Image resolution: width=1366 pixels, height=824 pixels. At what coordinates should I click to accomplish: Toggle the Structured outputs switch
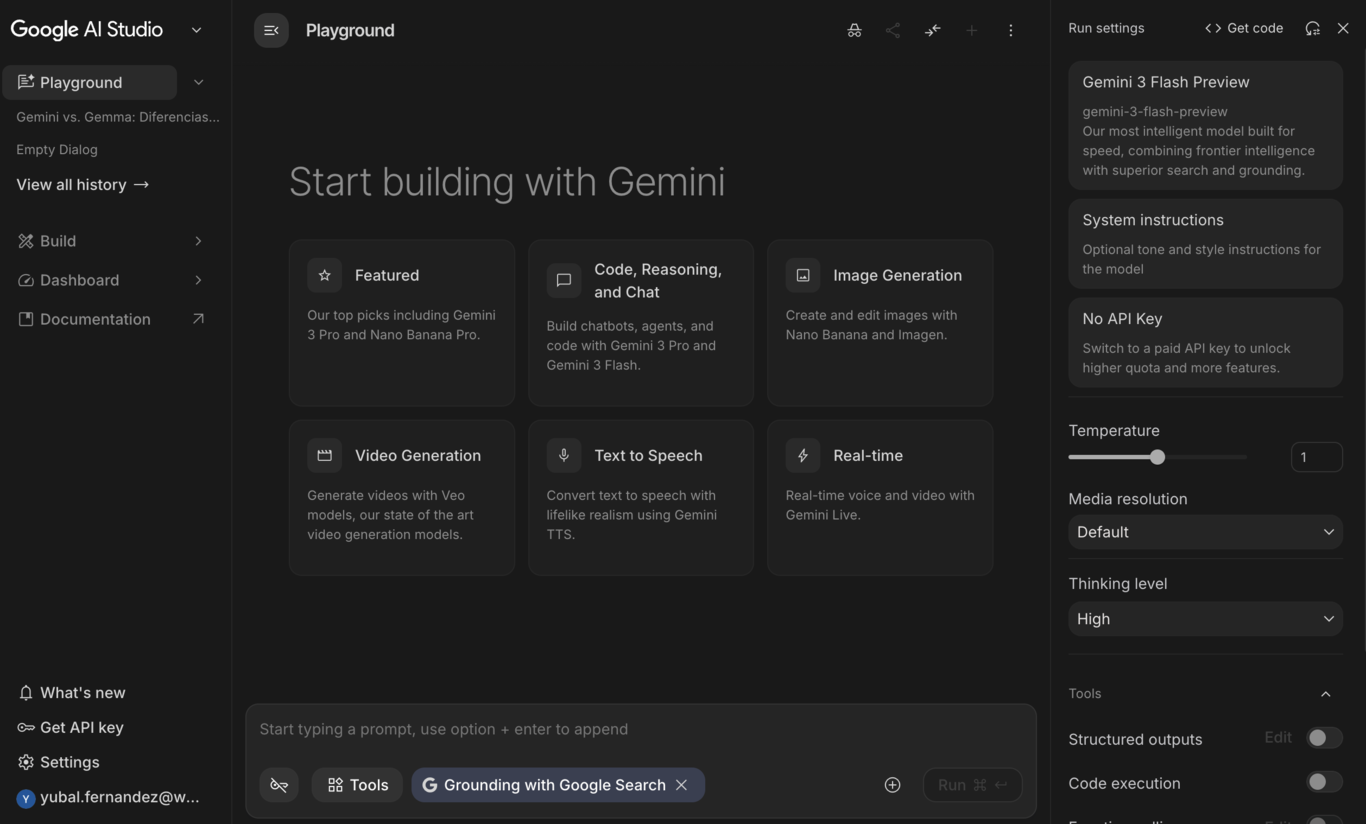coord(1324,738)
